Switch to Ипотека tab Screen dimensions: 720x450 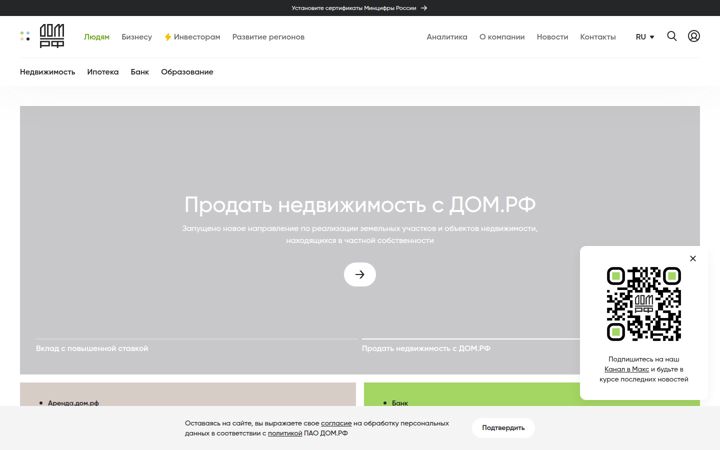(103, 72)
